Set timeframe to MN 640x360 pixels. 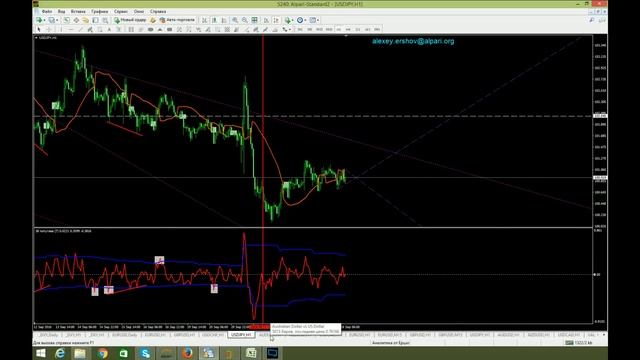[x=377, y=29]
